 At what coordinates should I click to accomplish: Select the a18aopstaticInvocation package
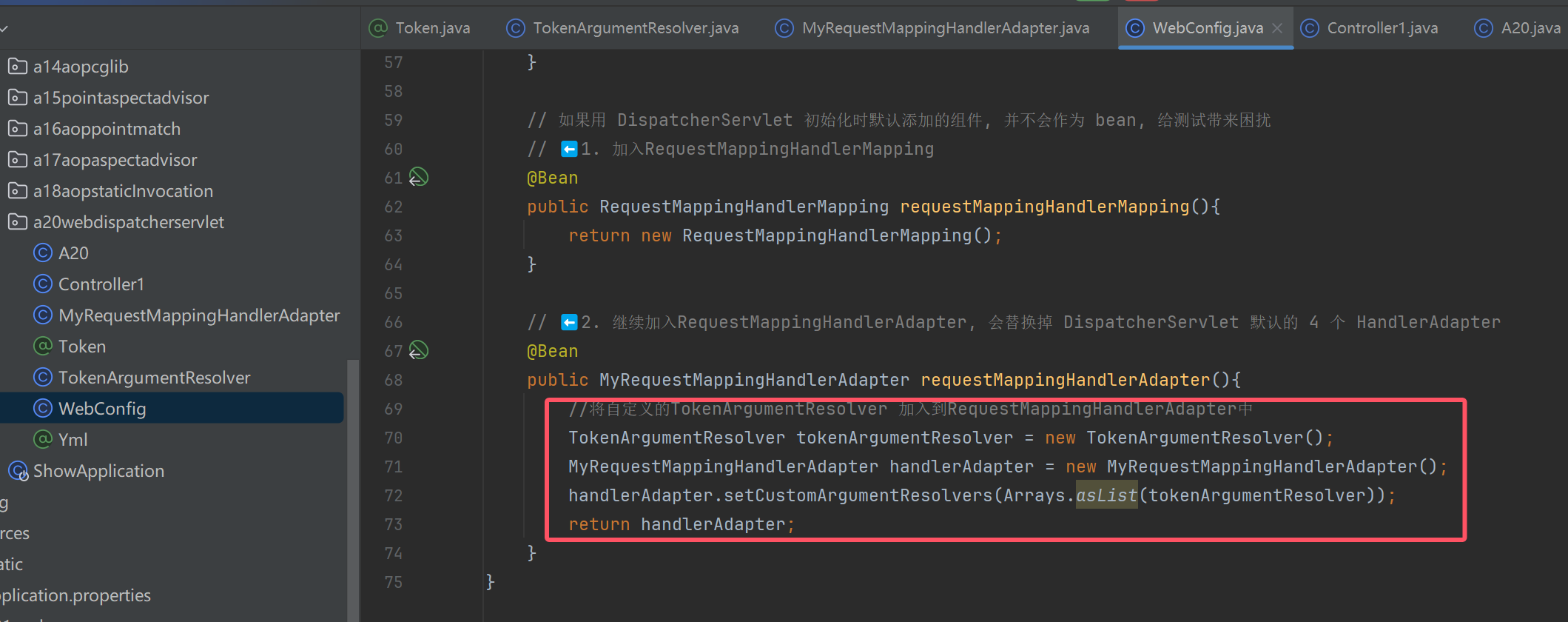[x=172, y=191]
